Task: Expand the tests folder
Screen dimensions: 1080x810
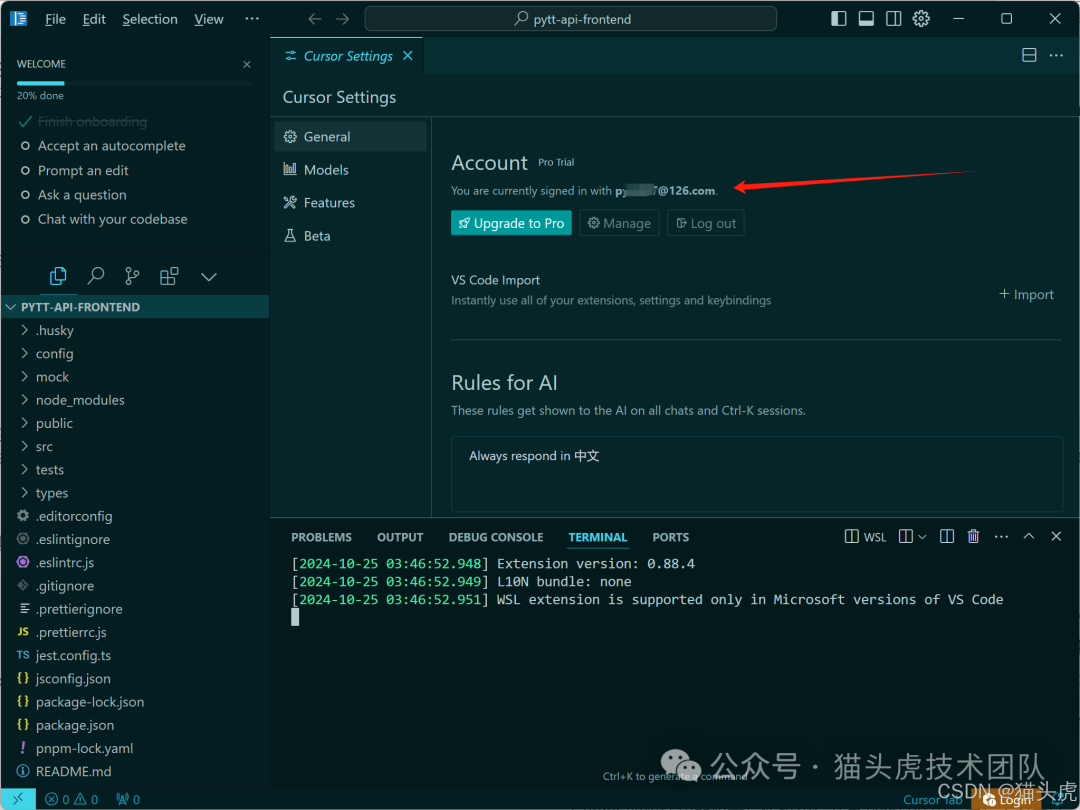Action: tap(135, 470)
